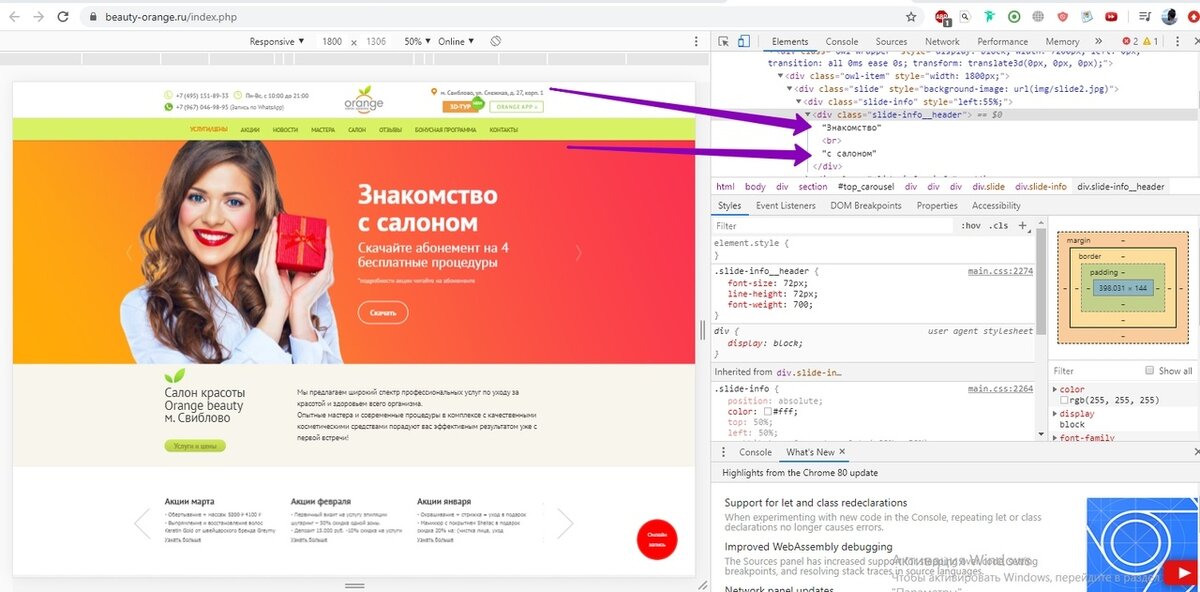View the yellow warning count indicator
The image size is (1200, 592).
[x=1151, y=42]
